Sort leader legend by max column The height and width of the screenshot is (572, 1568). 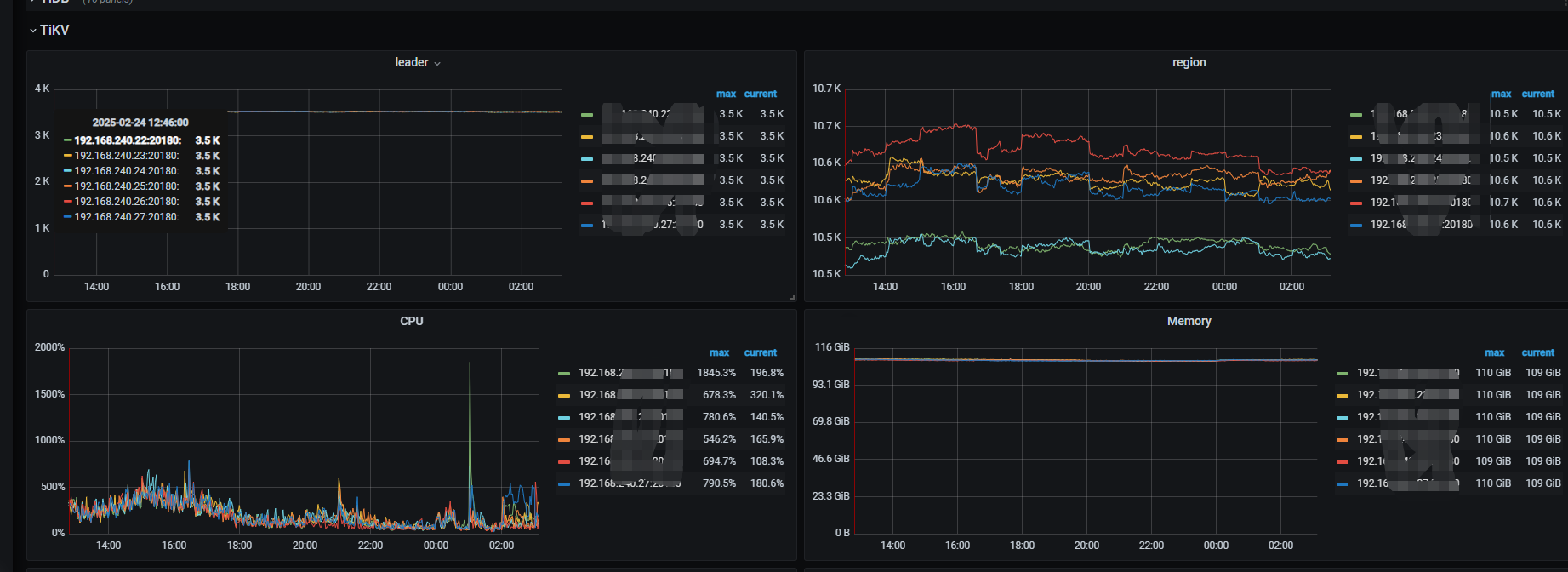click(x=725, y=94)
